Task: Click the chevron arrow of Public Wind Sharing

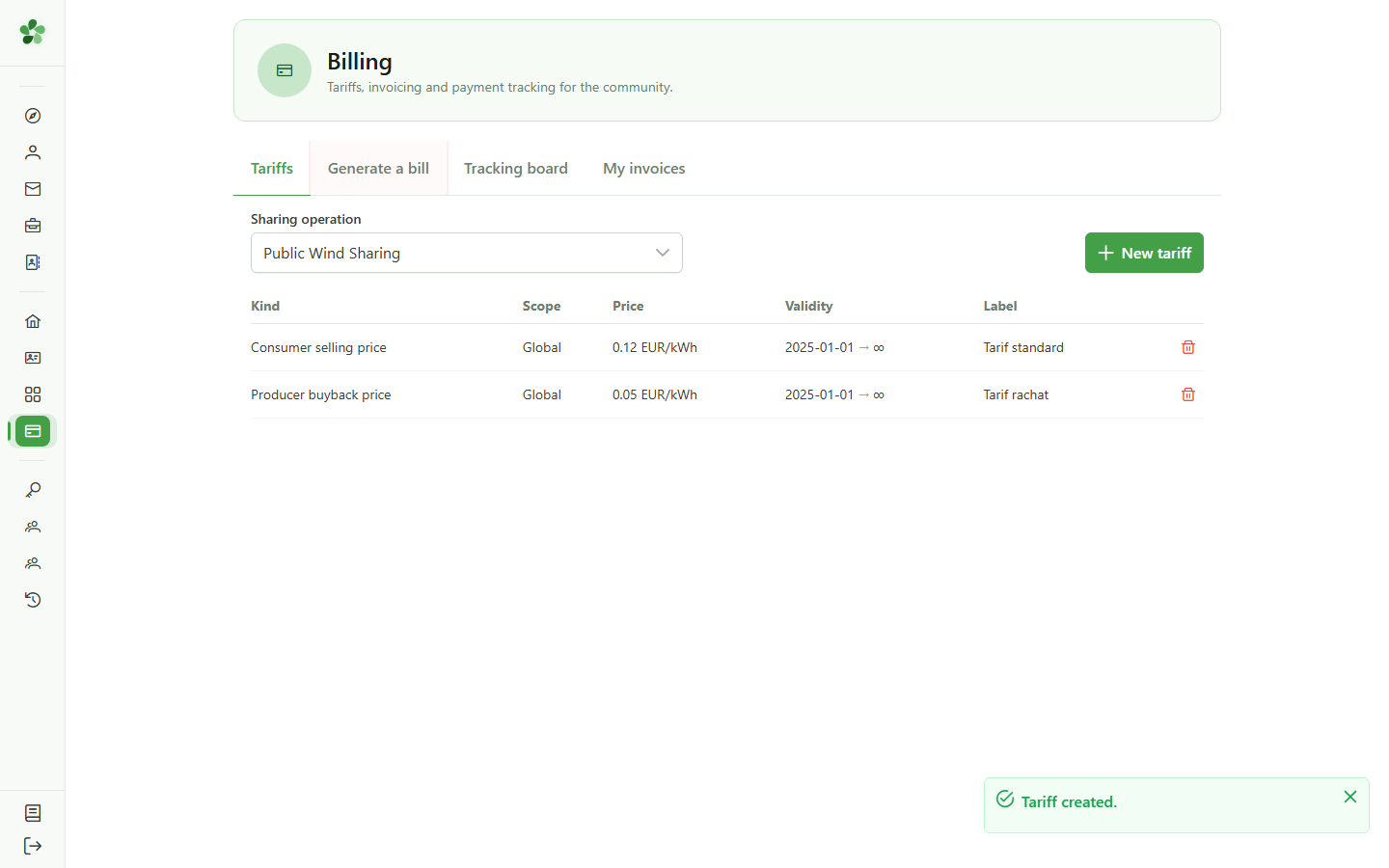Action: pos(663,253)
